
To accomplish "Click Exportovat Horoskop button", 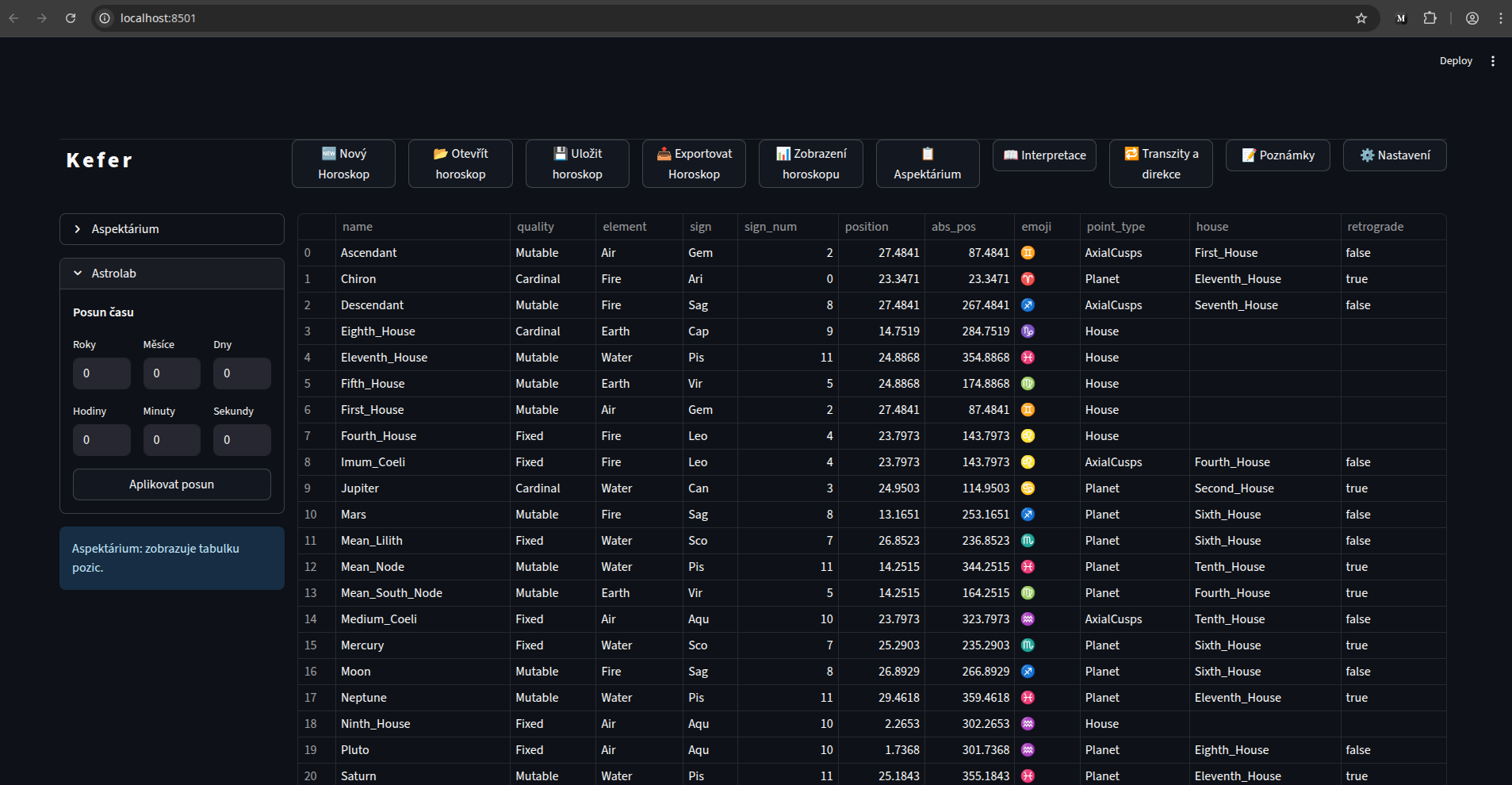I will click(694, 164).
